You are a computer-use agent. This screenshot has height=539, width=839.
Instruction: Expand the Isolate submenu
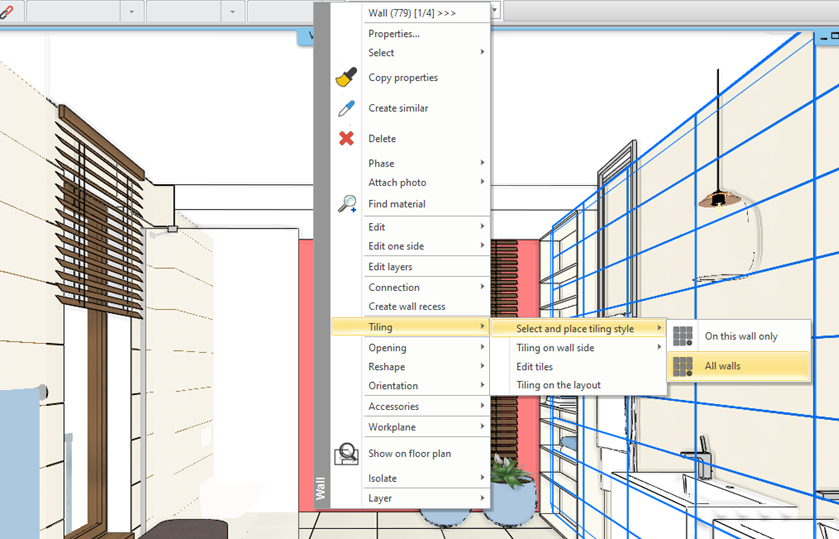[x=426, y=479]
